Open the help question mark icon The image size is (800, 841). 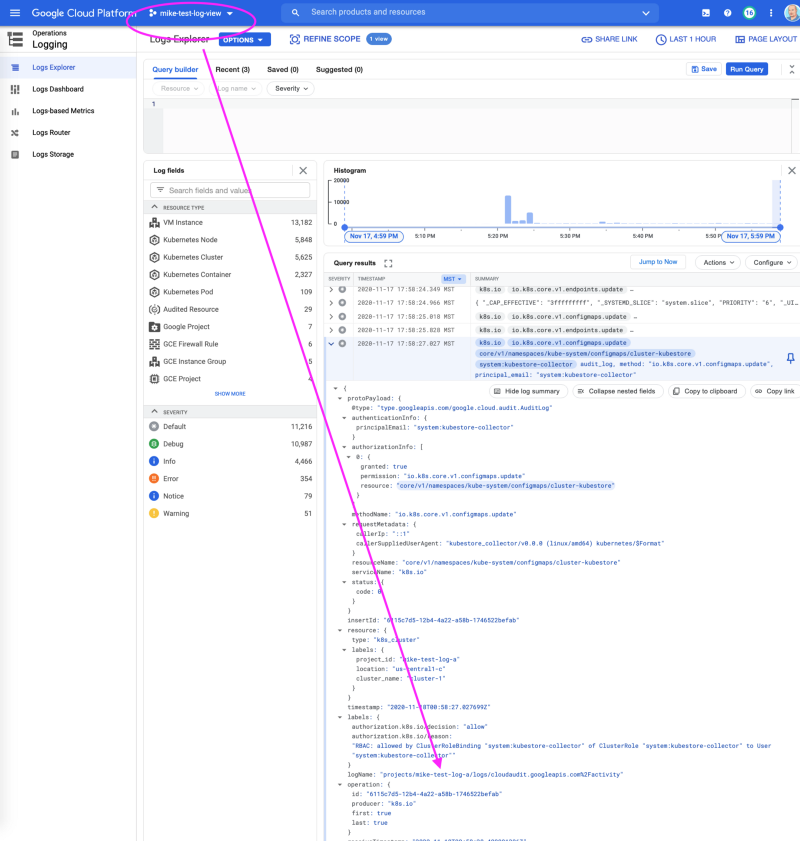point(727,13)
